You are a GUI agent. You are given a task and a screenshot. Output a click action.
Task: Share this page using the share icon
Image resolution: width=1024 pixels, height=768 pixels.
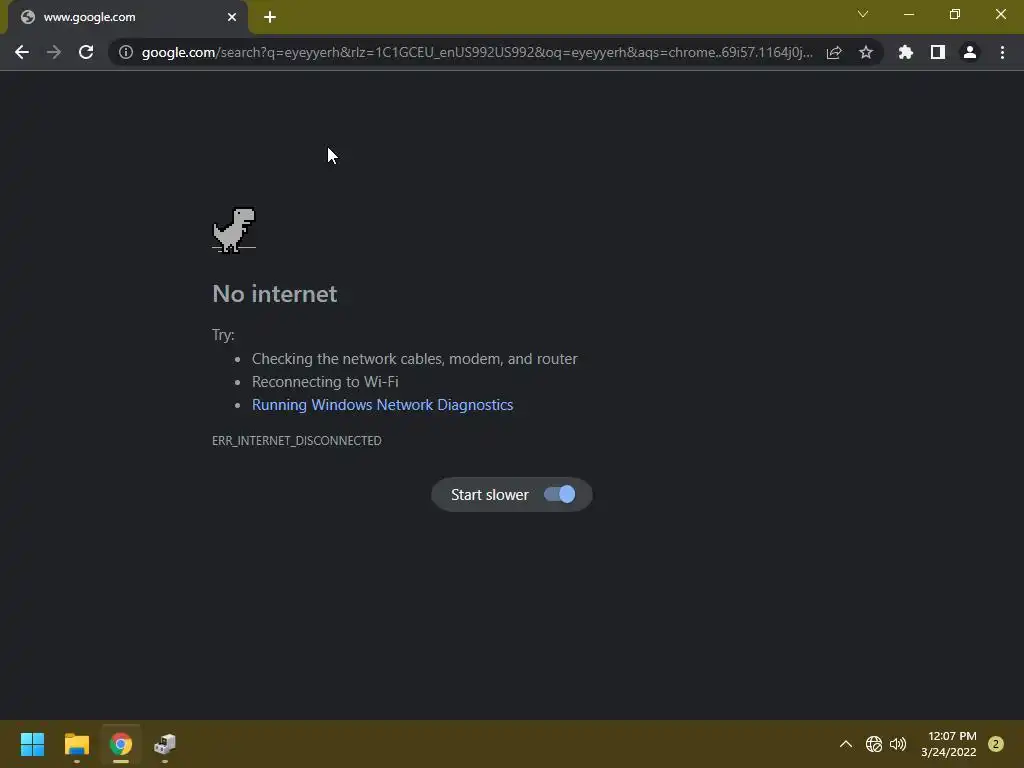tap(834, 52)
